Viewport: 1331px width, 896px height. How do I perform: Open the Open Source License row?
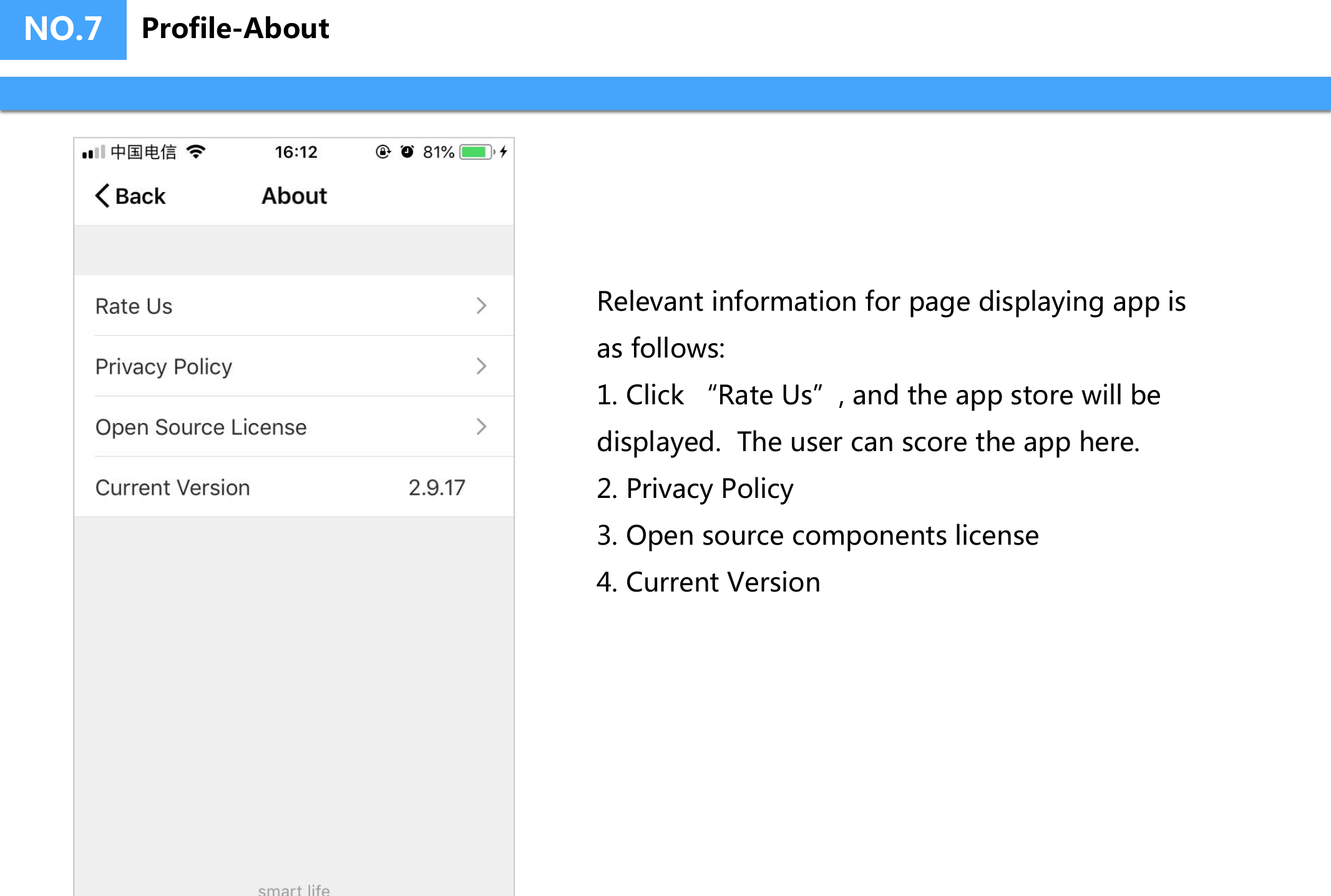click(294, 427)
